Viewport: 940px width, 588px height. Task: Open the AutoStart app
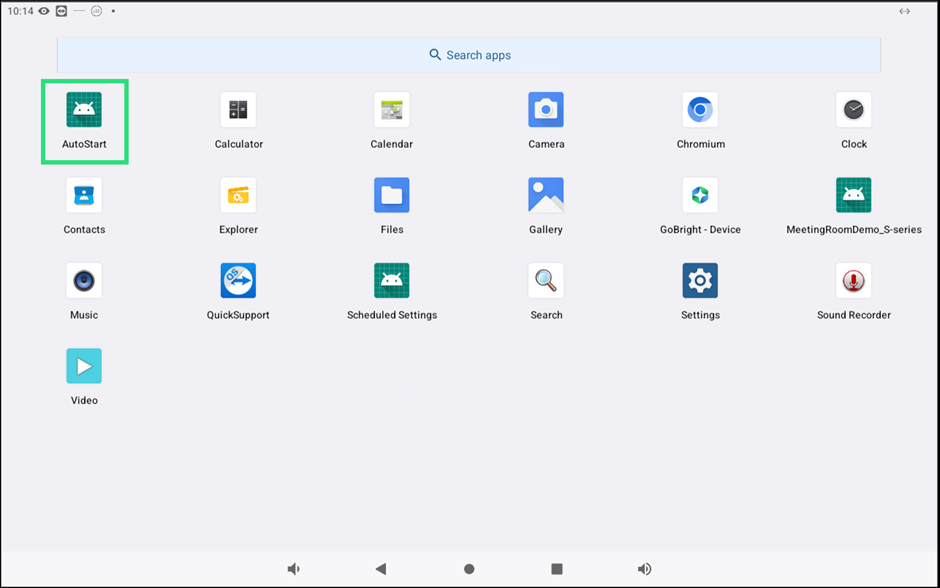click(x=84, y=110)
